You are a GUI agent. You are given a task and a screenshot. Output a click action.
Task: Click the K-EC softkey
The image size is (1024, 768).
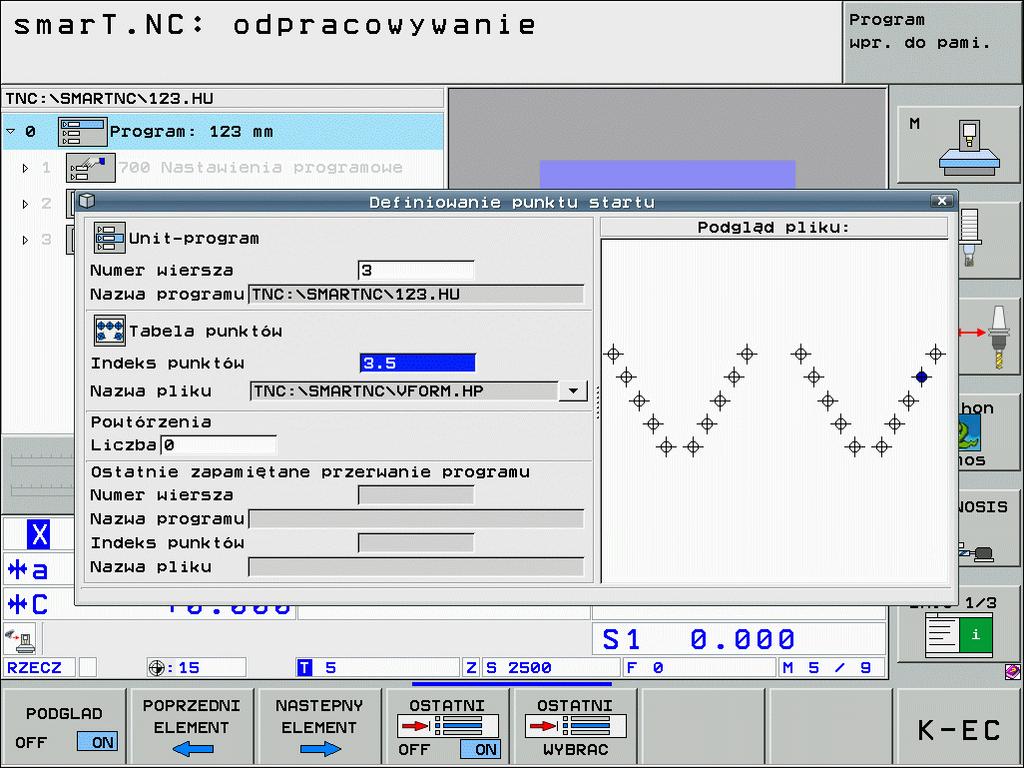coord(958,727)
